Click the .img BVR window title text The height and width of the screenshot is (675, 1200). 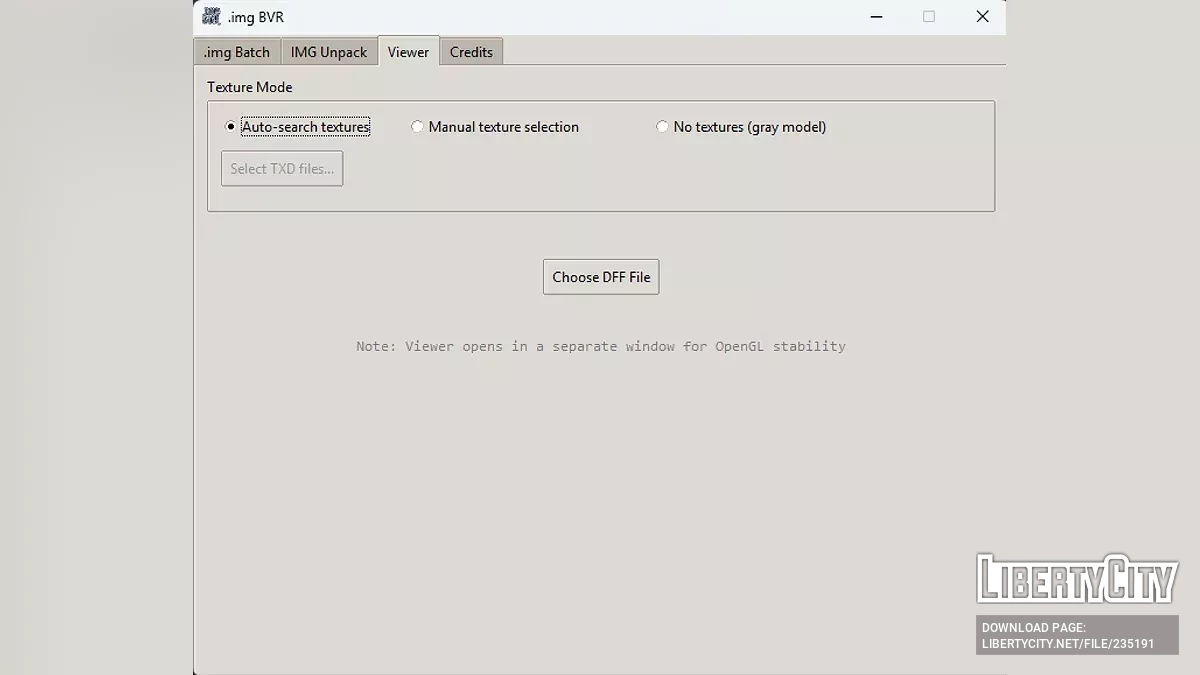pyautogui.click(x=256, y=17)
